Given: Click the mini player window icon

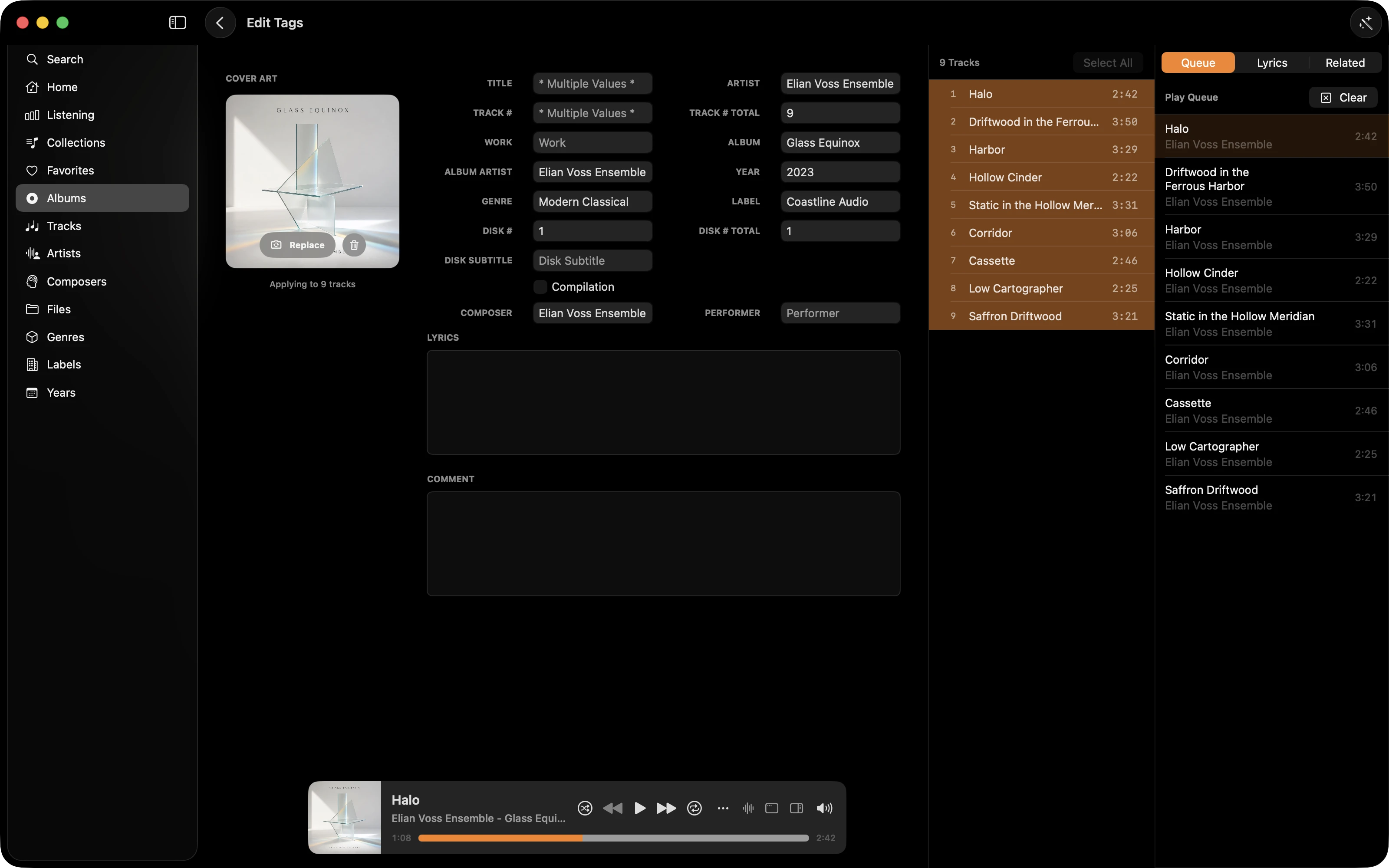Looking at the screenshot, I should 772,808.
